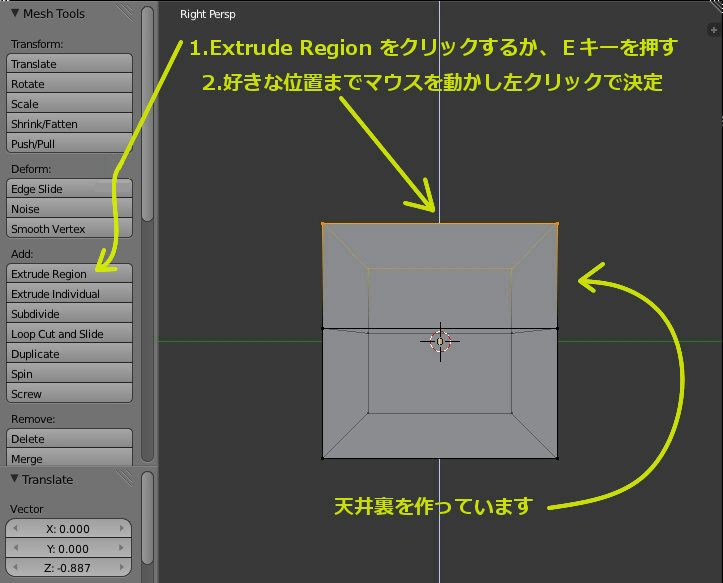Viewport: 723px width, 583px height.
Task: Click the Smooth Vertex button
Action: coord(69,228)
